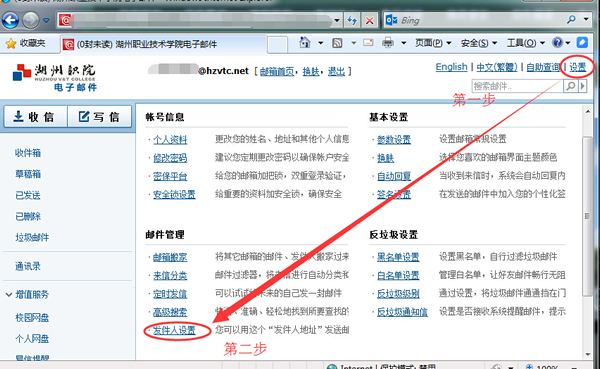Open the 已发送 folder
Screen dimensions: 600x369
[28, 195]
